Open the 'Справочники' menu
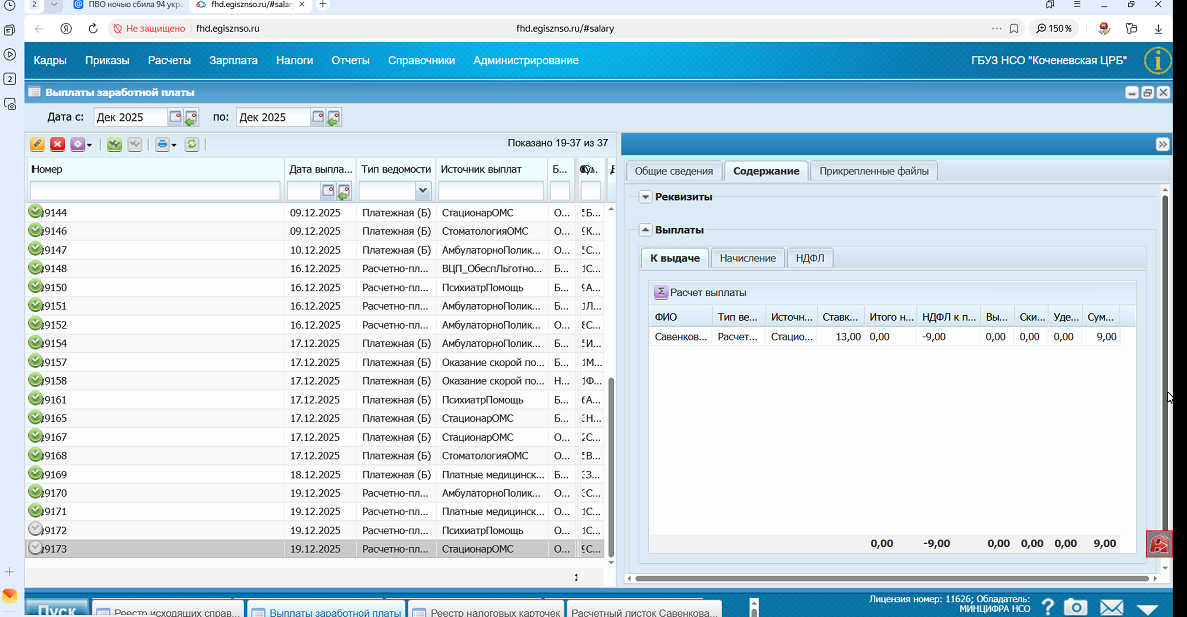This screenshot has width=1187, height=617. pos(421,61)
